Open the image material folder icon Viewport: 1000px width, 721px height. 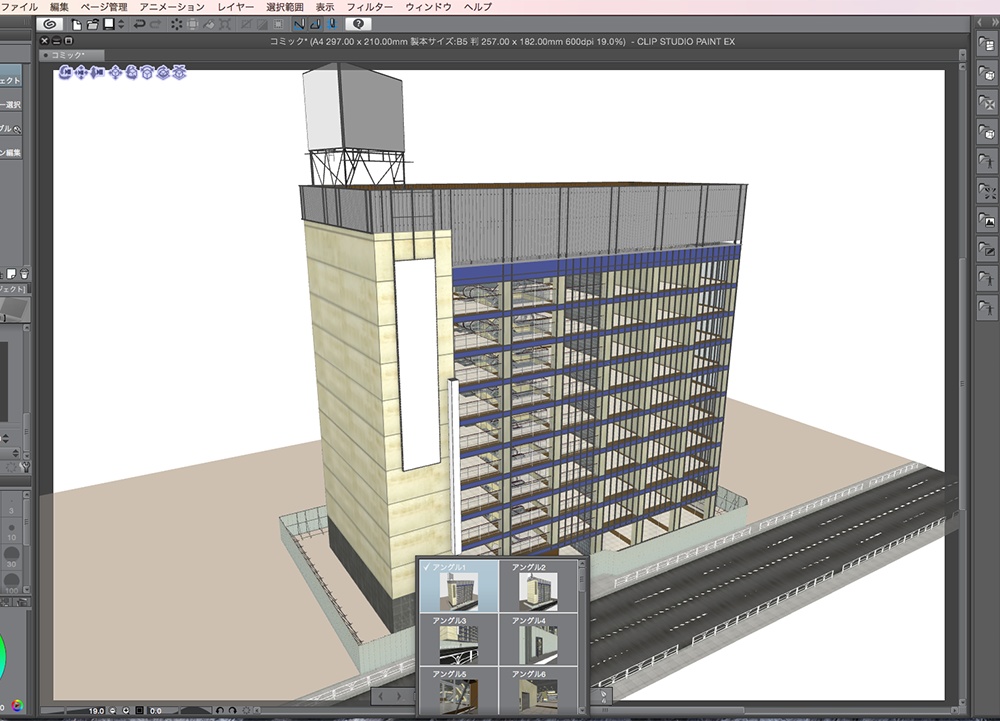pos(987,221)
